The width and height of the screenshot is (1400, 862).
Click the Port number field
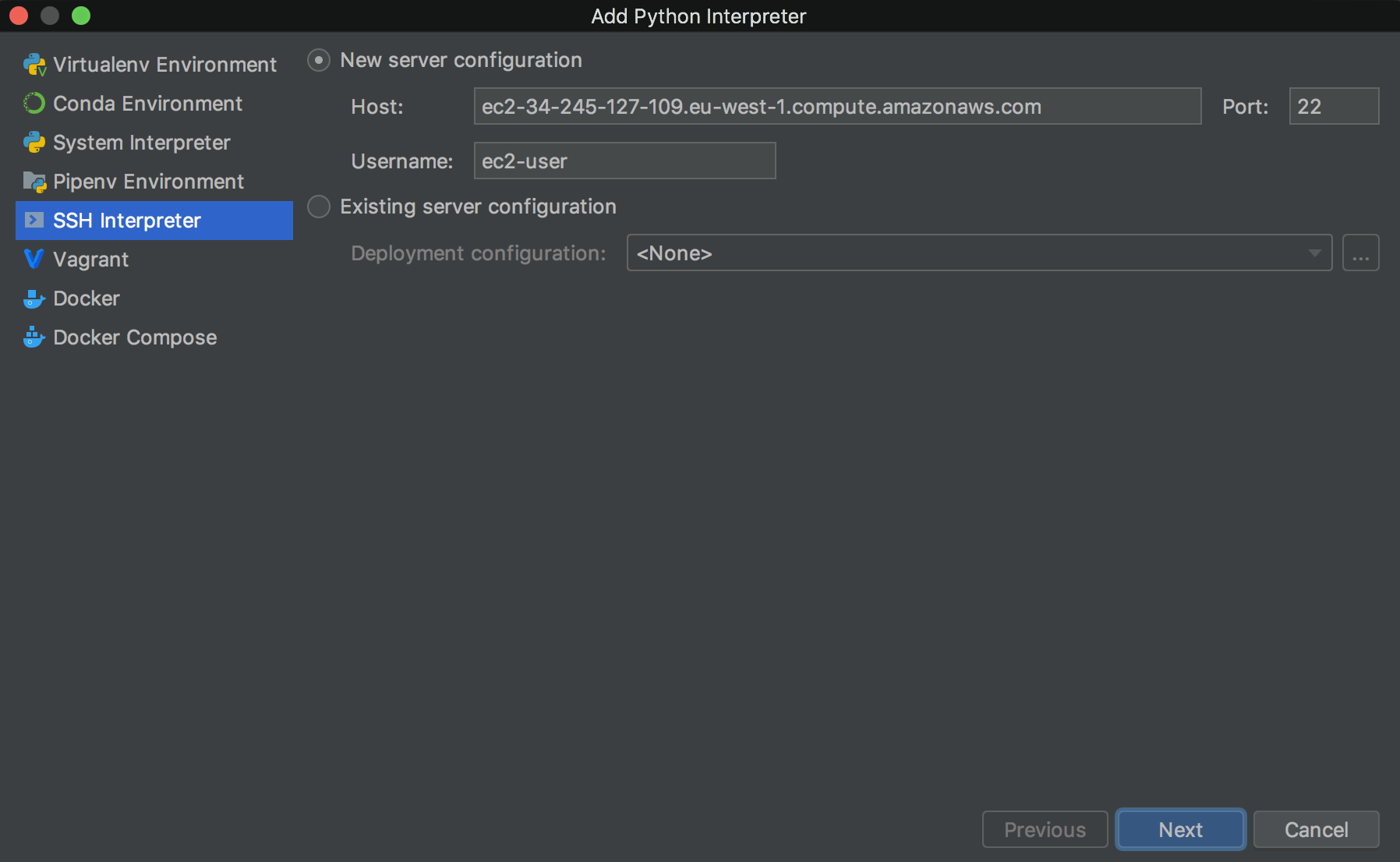coord(1333,107)
